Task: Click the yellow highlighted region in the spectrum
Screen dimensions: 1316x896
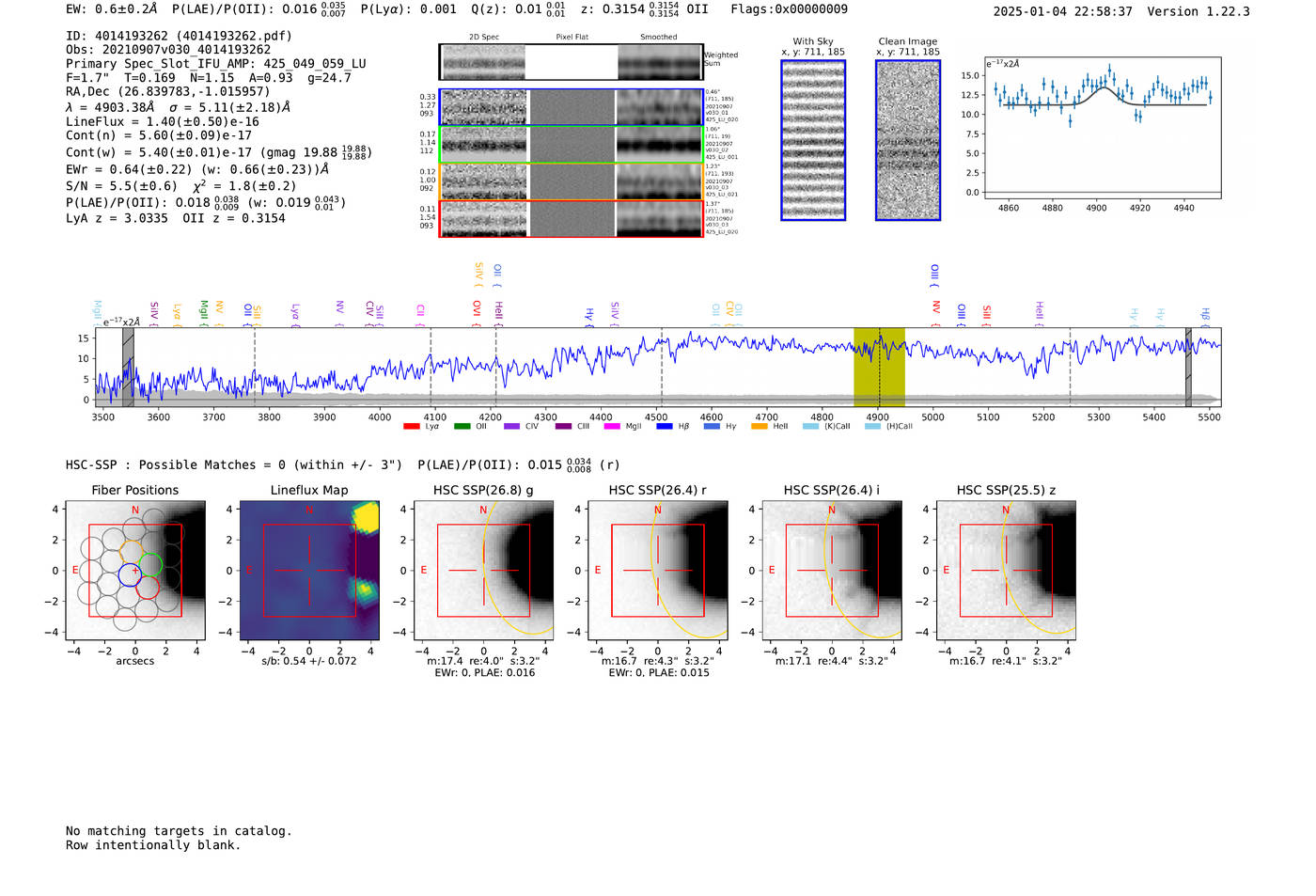Action: click(x=879, y=367)
